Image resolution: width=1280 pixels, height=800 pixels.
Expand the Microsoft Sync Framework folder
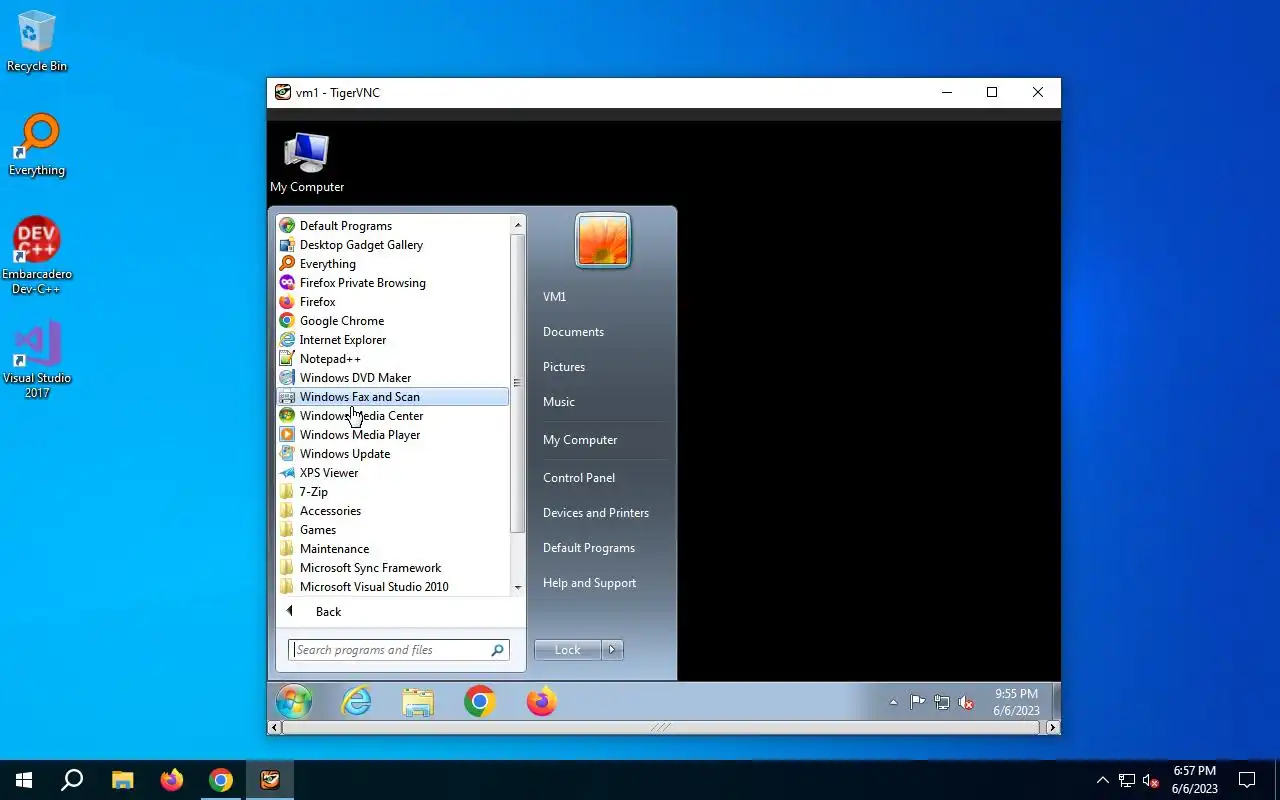(x=393, y=568)
